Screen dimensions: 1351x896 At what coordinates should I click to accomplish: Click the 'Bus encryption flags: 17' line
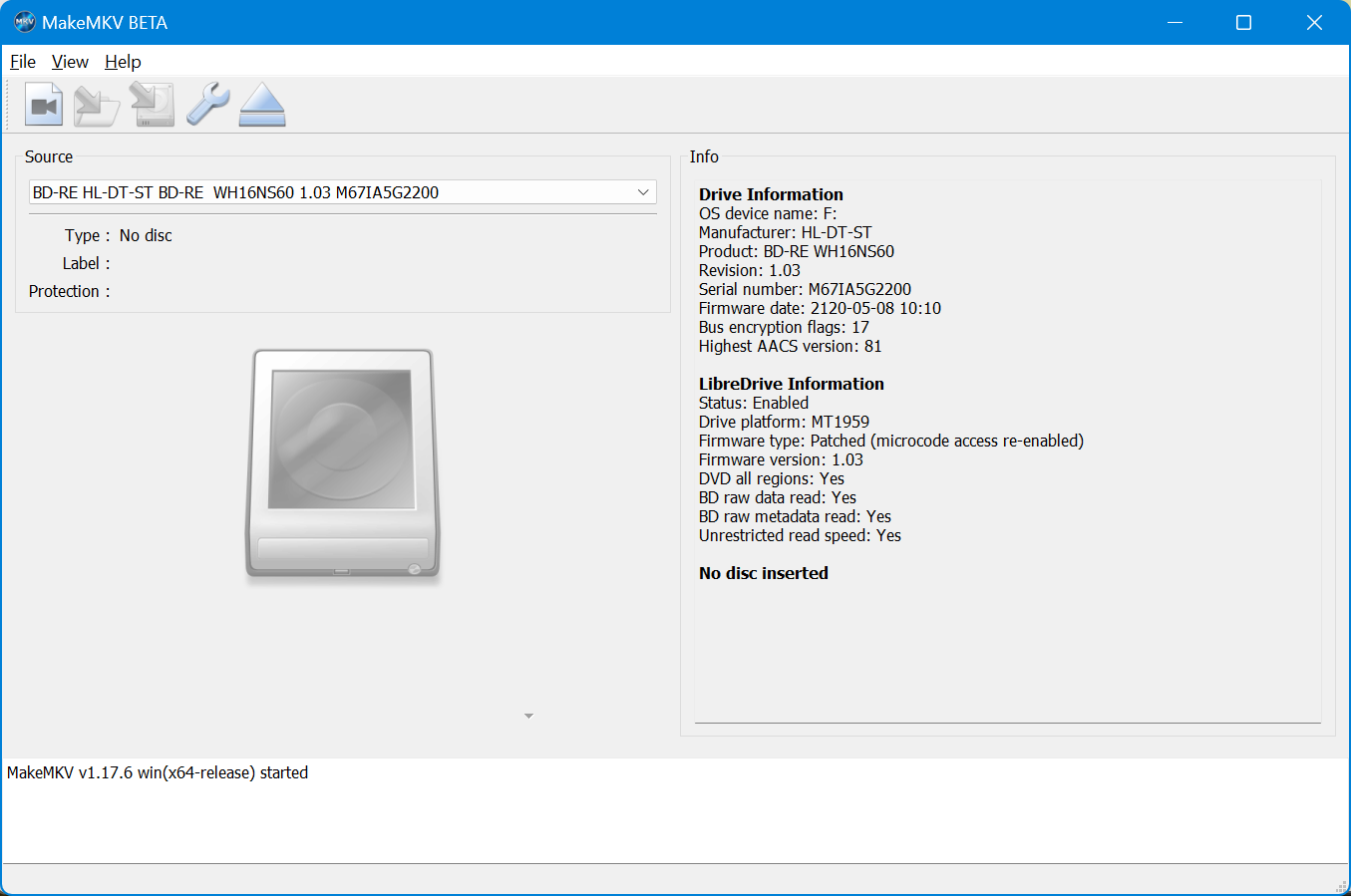click(784, 327)
